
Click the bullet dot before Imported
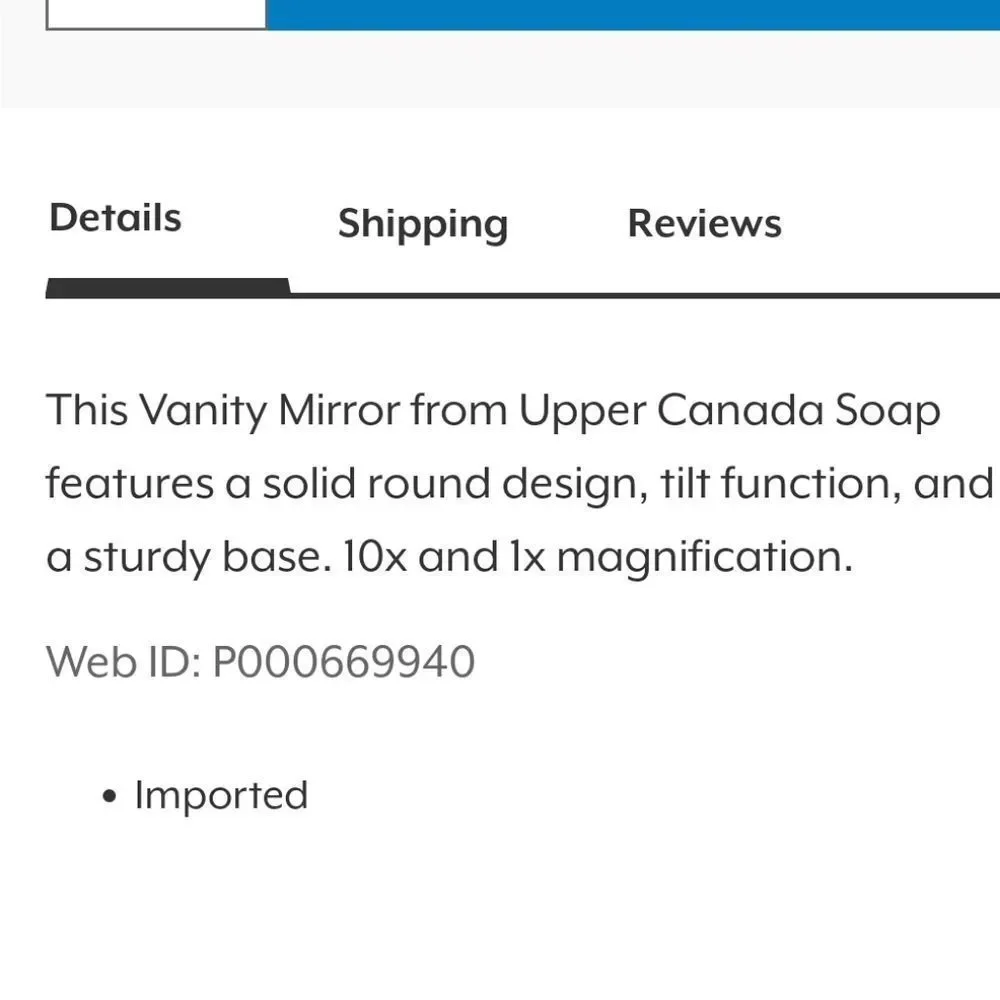(x=110, y=796)
